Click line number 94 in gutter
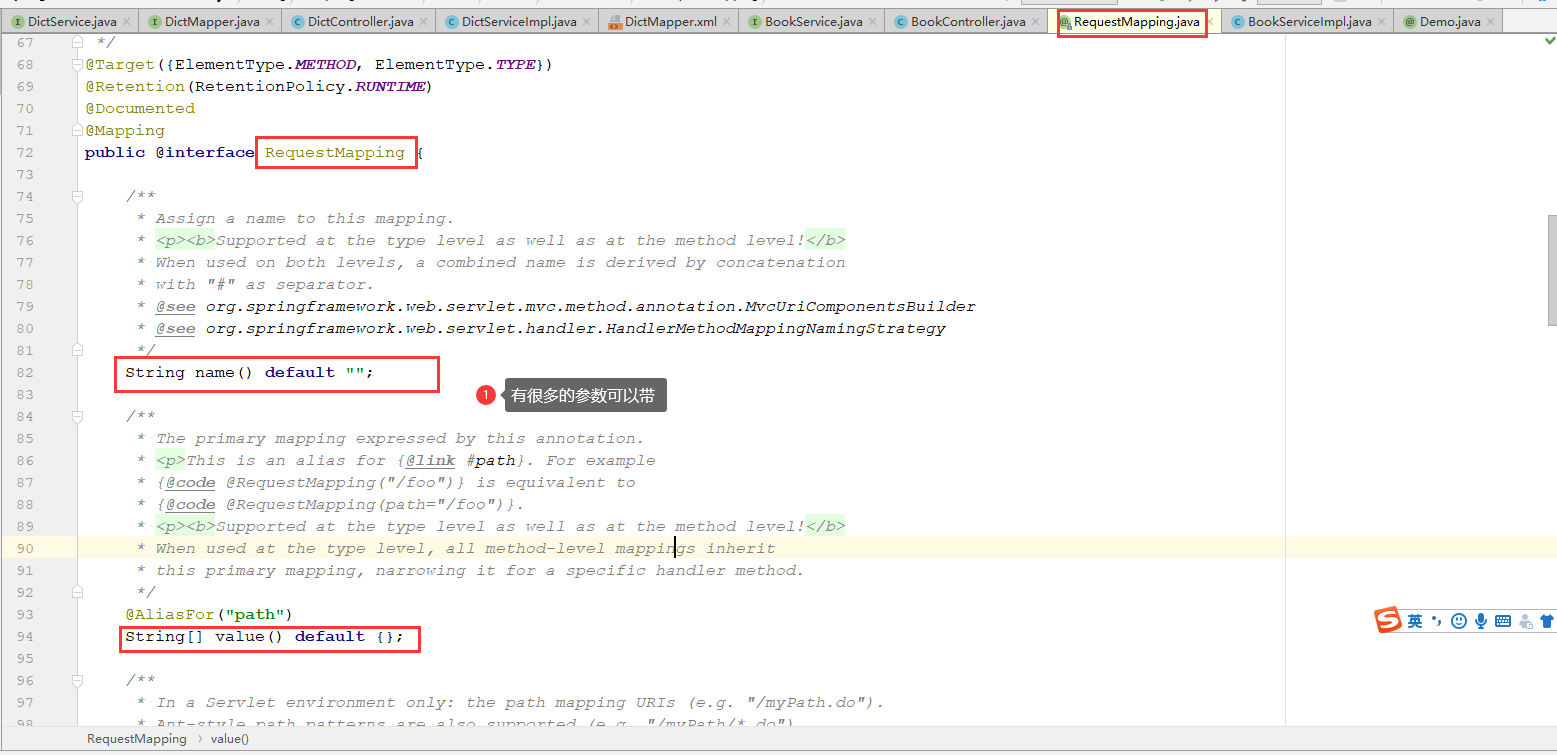This screenshot has height=755, width=1557. (x=25, y=636)
